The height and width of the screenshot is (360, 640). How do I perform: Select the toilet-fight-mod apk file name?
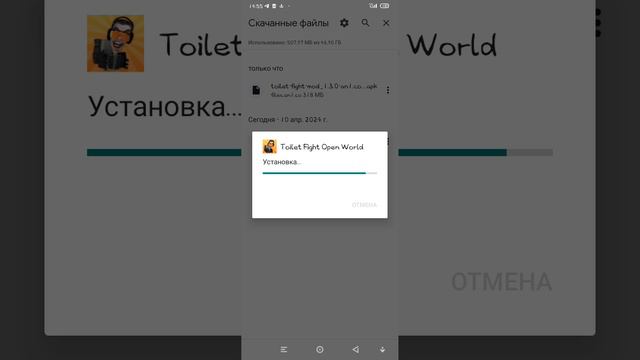pos(324,86)
